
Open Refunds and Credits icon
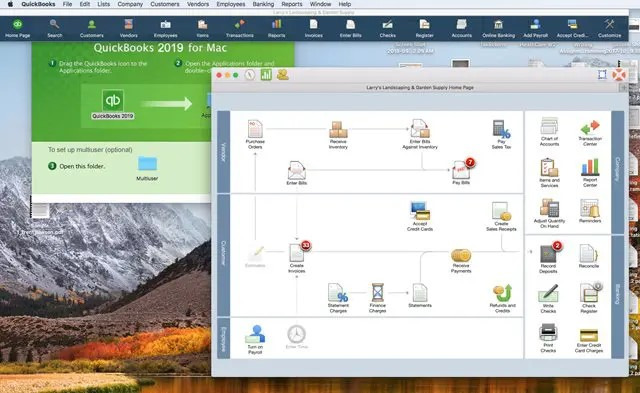click(x=502, y=293)
